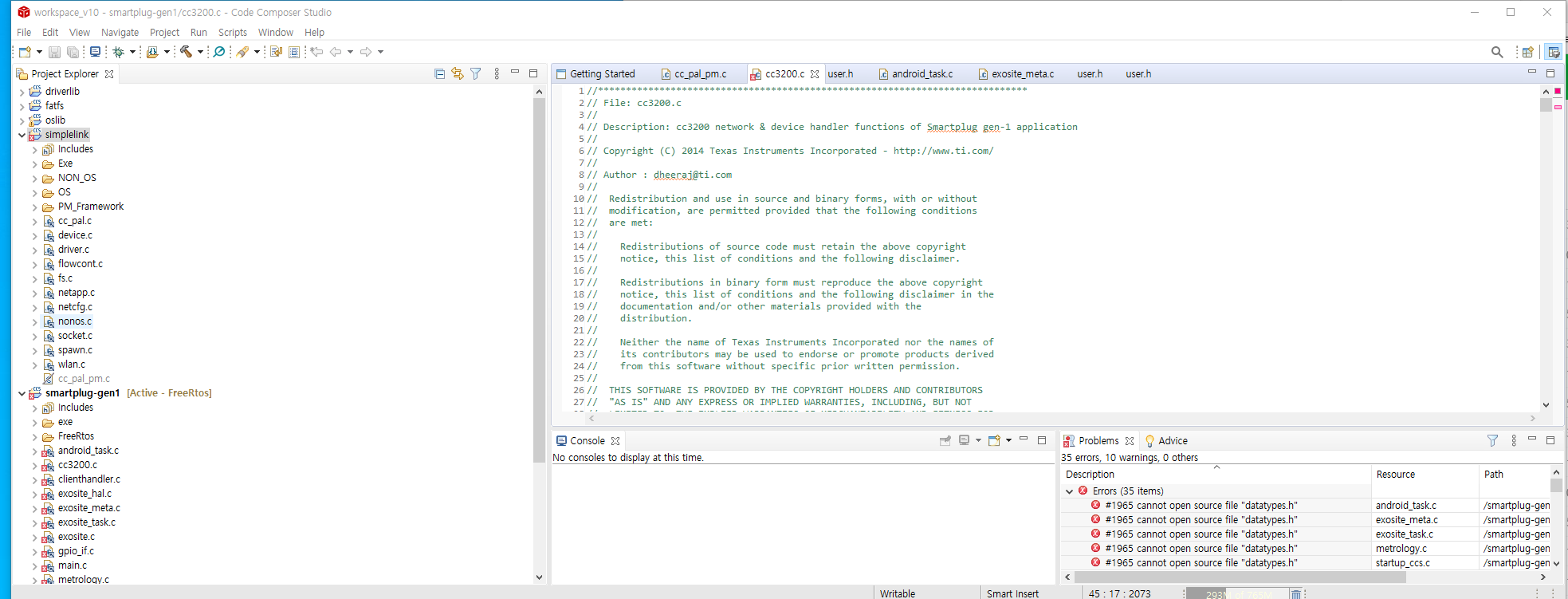Click the Smart Insert status field
The width and height of the screenshot is (1568, 599).
[1012, 593]
